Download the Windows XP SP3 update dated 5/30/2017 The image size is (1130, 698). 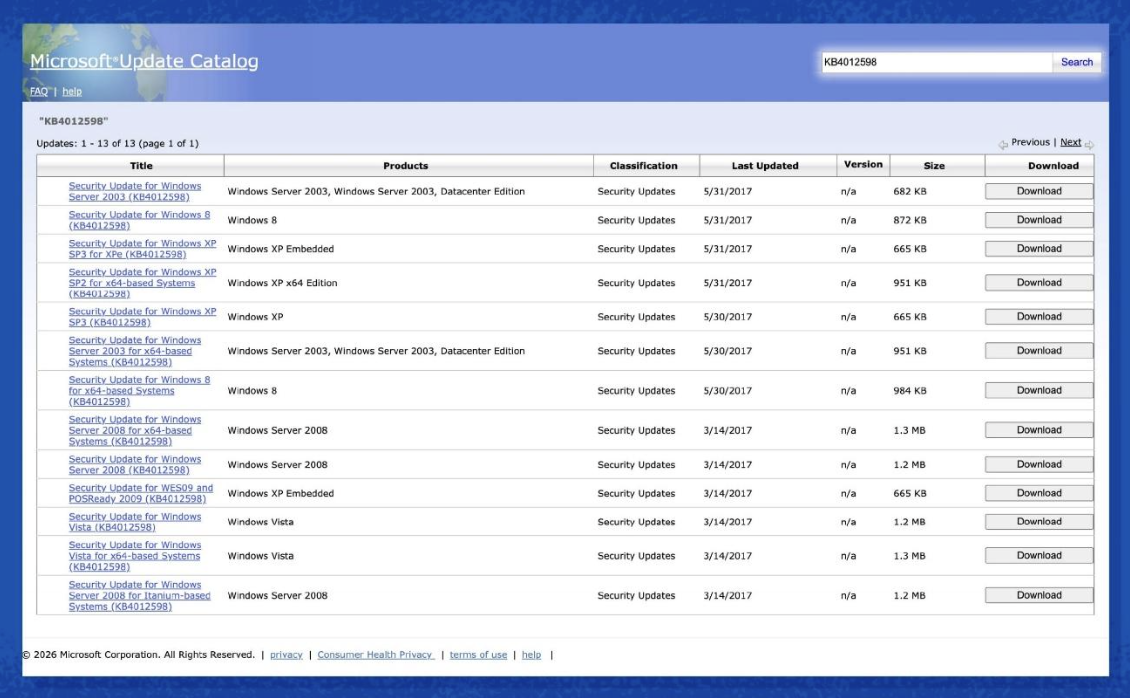click(1038, 316)
